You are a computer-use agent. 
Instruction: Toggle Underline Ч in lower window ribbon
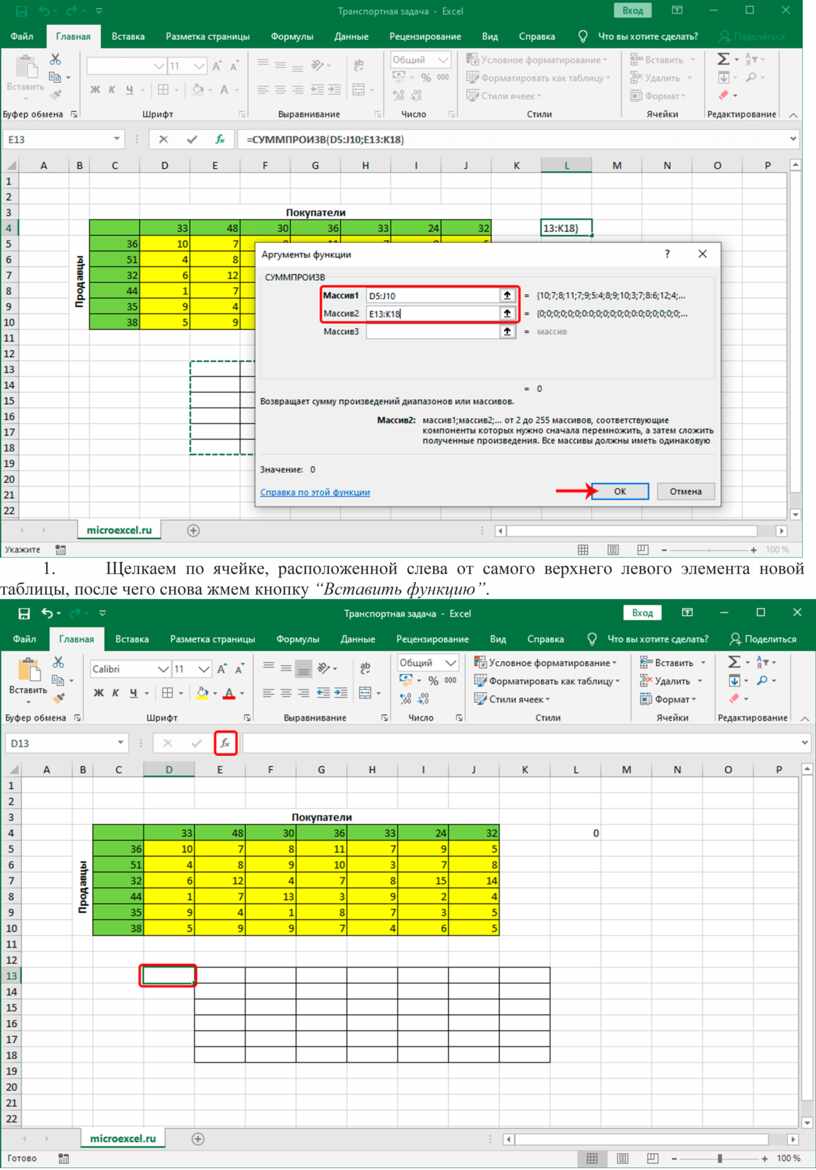(x=133, y=693)
